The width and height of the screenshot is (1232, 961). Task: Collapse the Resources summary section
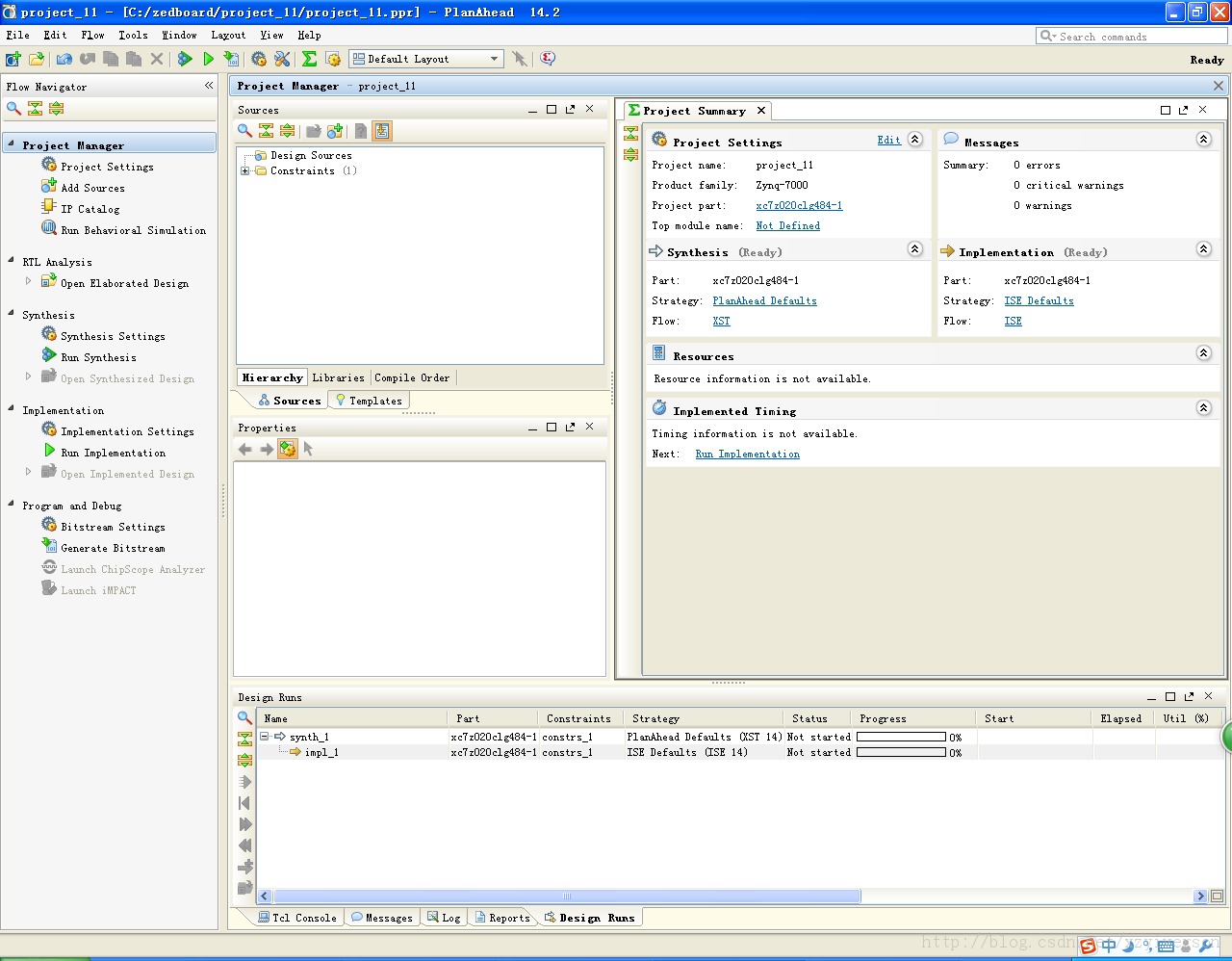point(1203,353)
